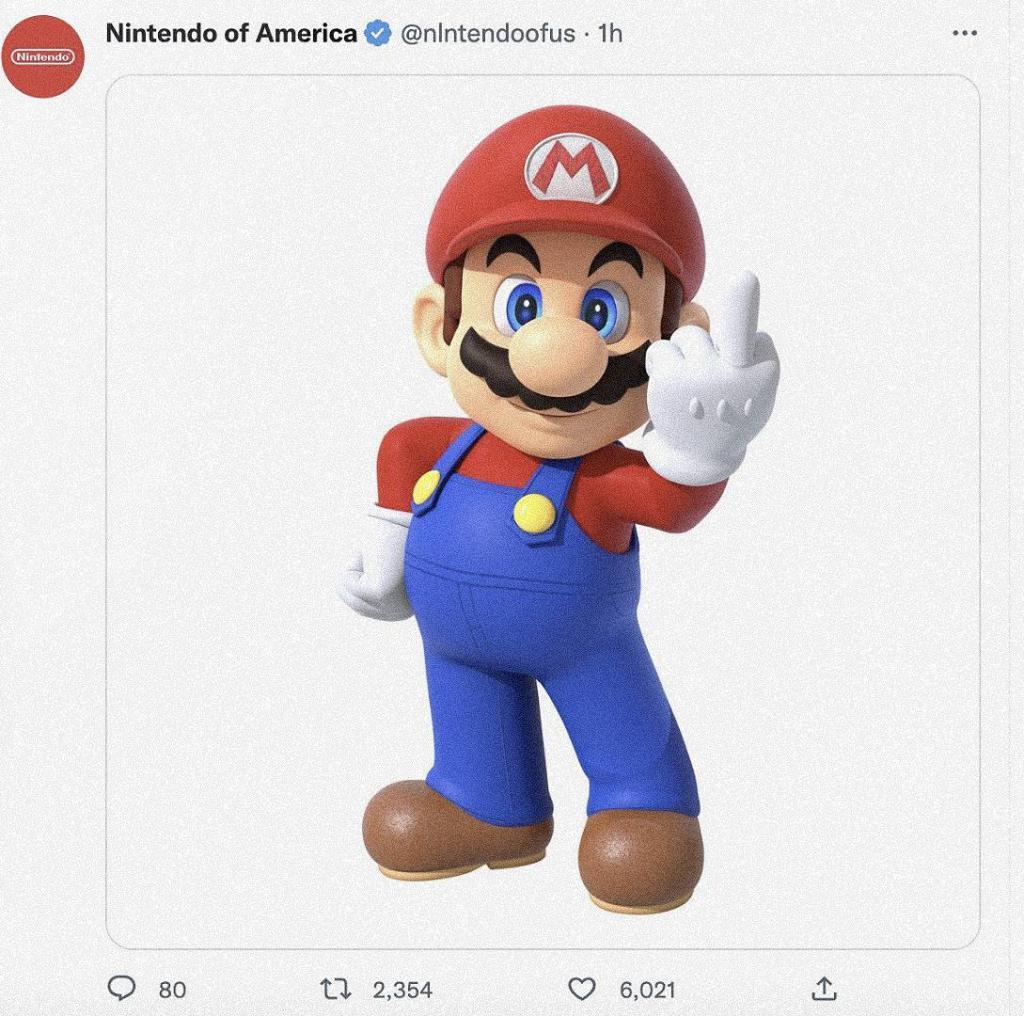Open the tweet's 1h timestamp
Image resolution: width=1024 pixels, height=1016 pixels.
tap(610, 34)
